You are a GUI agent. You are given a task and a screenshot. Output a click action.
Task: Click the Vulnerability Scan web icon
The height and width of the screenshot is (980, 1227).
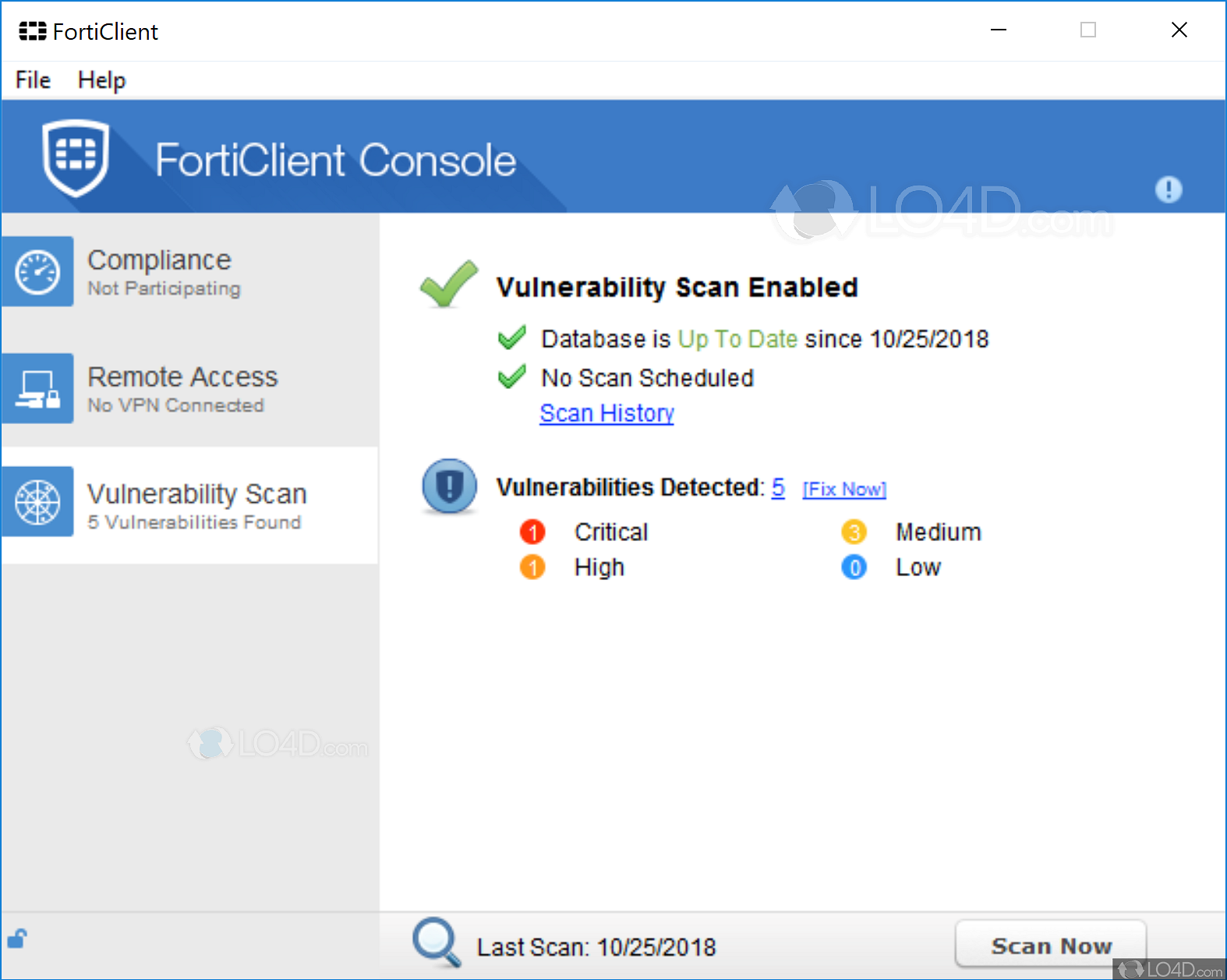click(x=37, y=502)
